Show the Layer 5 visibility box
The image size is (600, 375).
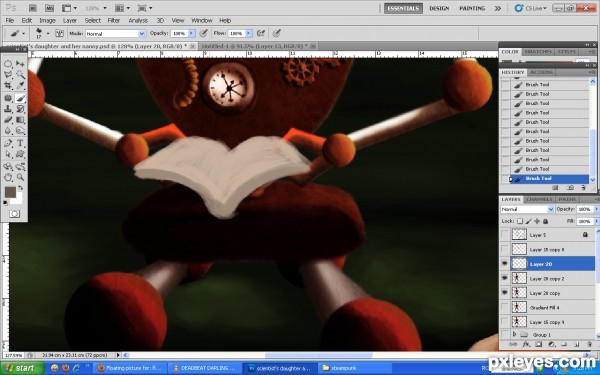click(505, 235)
